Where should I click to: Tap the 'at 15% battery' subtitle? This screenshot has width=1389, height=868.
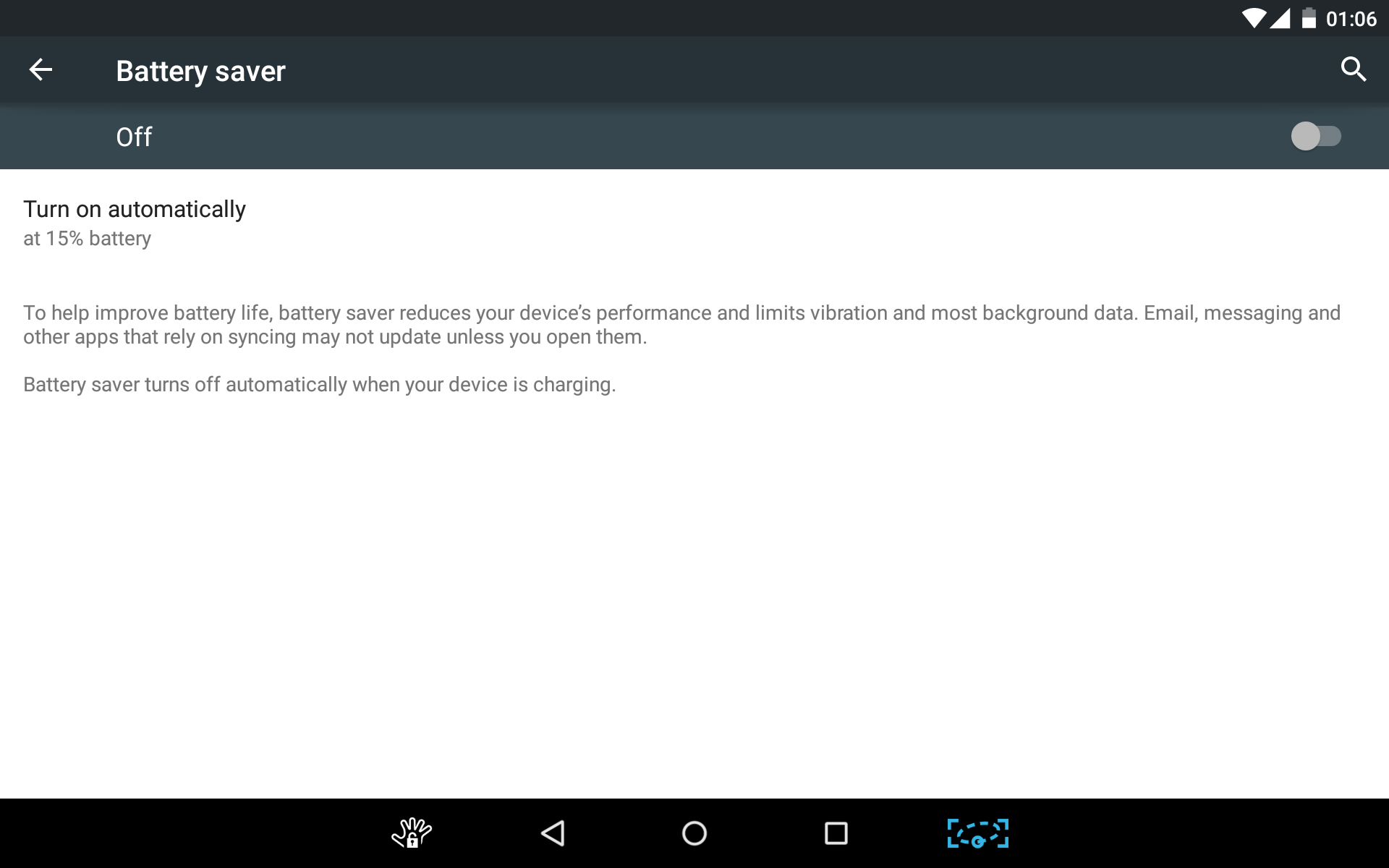tap(88, 239)
